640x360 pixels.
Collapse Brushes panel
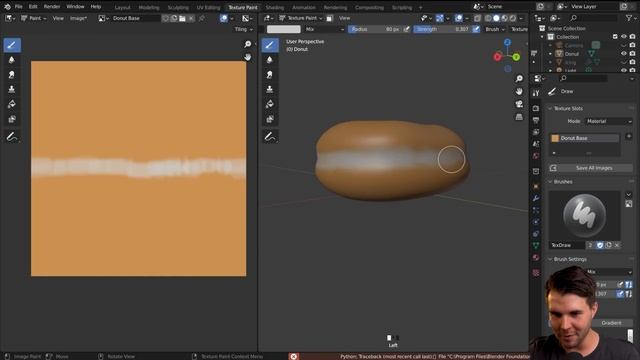[550, 182]
